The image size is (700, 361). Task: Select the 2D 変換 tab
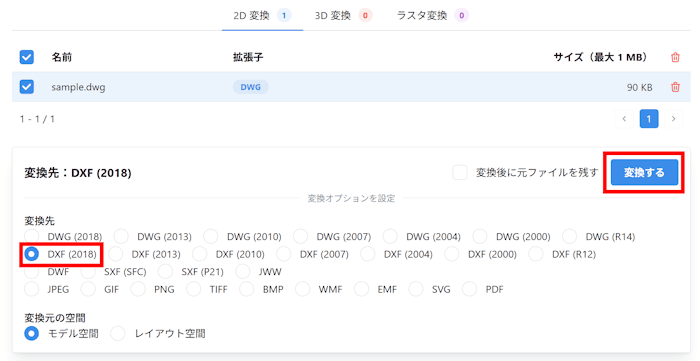coord(262,16)
